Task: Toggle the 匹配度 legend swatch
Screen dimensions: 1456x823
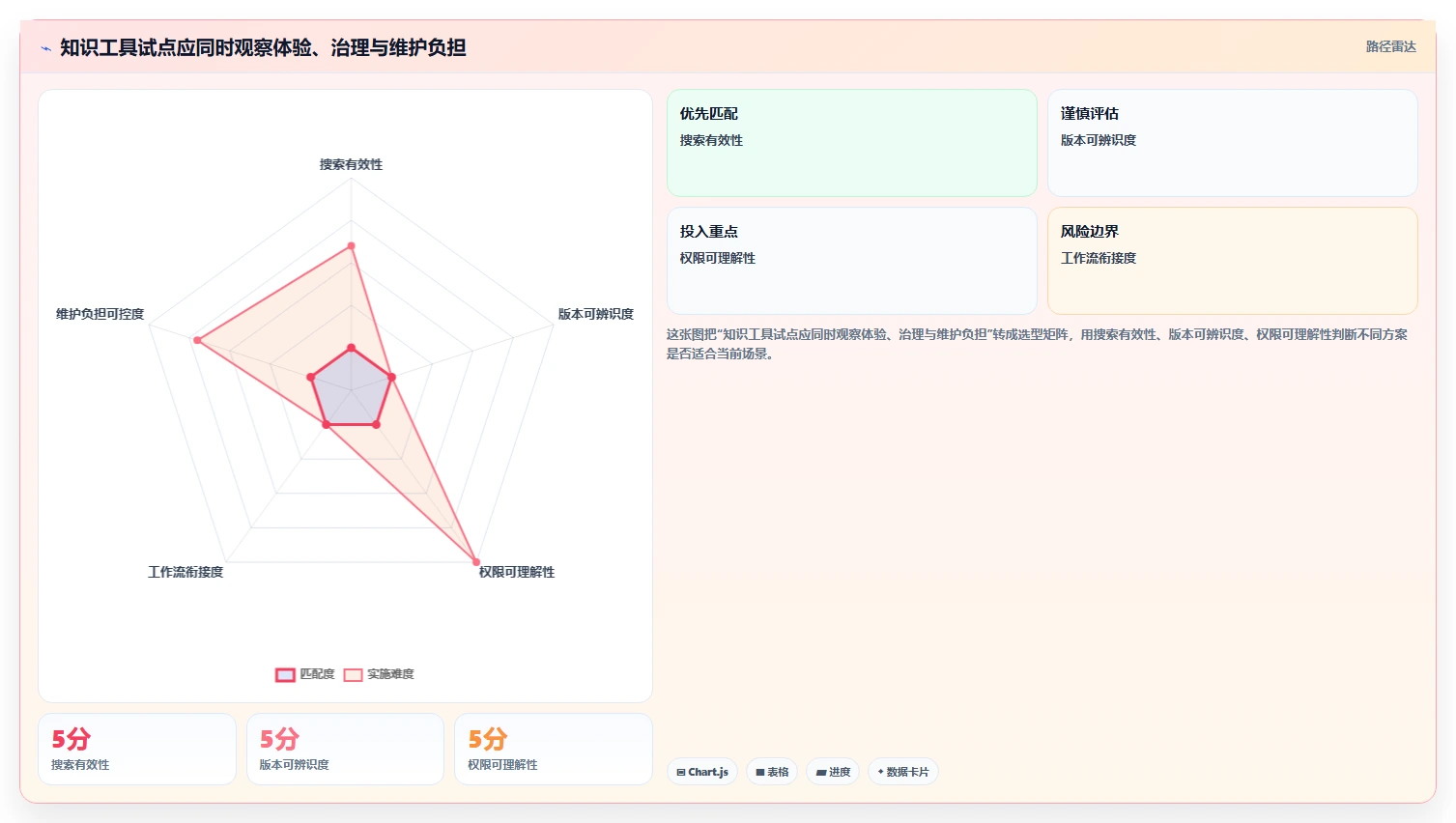Action: [x=285, y=674]
